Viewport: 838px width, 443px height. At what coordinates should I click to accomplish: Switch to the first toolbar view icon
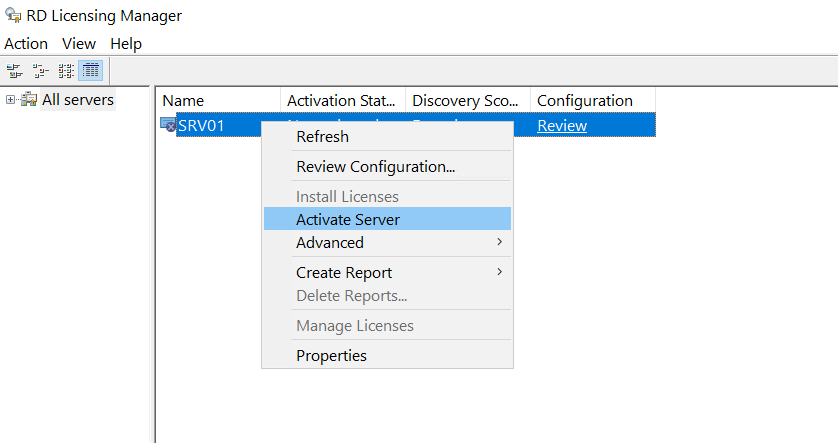pos(14,71)
